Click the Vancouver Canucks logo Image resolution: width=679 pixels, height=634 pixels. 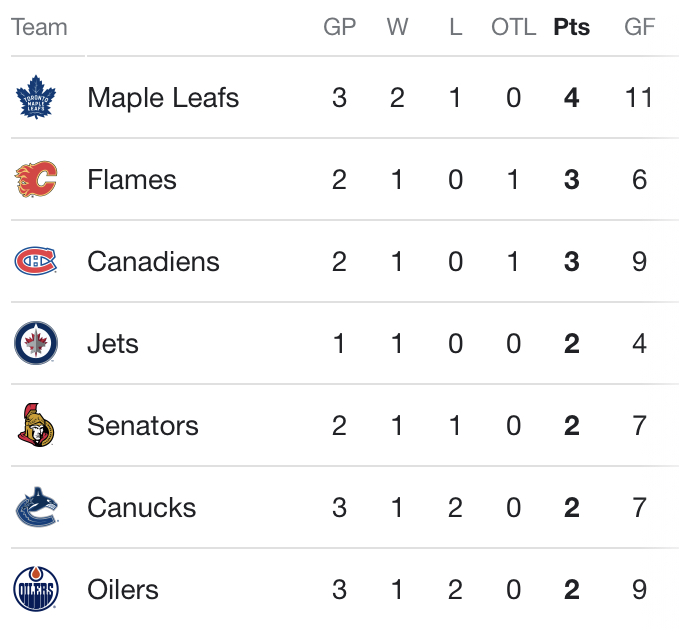click(36, 507)
